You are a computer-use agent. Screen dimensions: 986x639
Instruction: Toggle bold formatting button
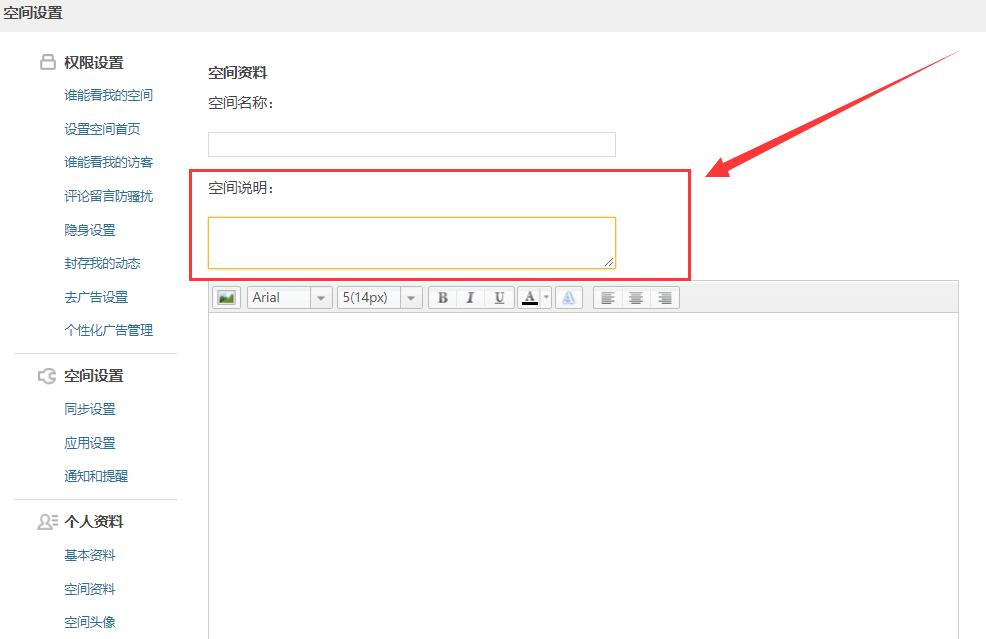(443, 297)
